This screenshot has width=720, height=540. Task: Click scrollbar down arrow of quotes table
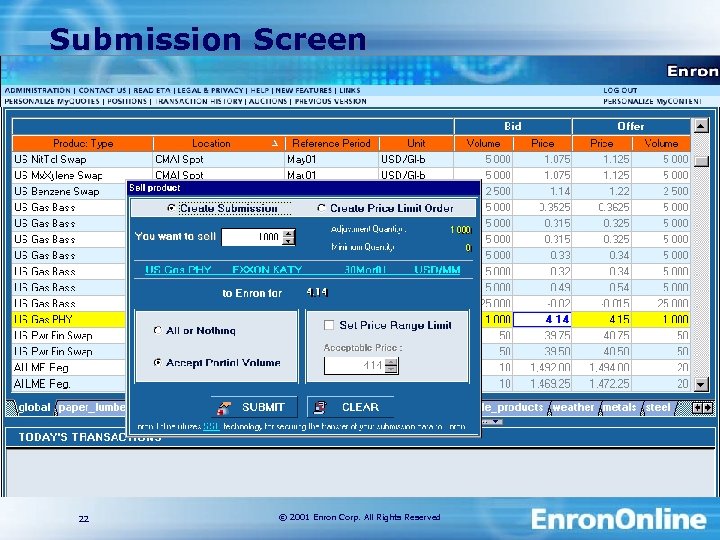[701, 384]
